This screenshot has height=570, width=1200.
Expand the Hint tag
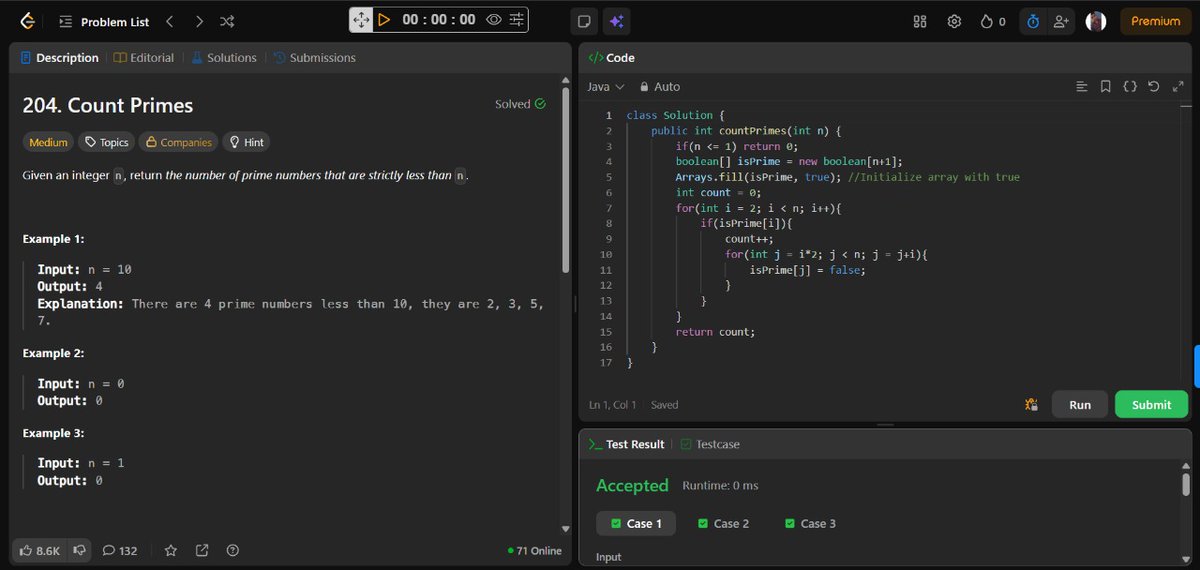pos(246,142)
